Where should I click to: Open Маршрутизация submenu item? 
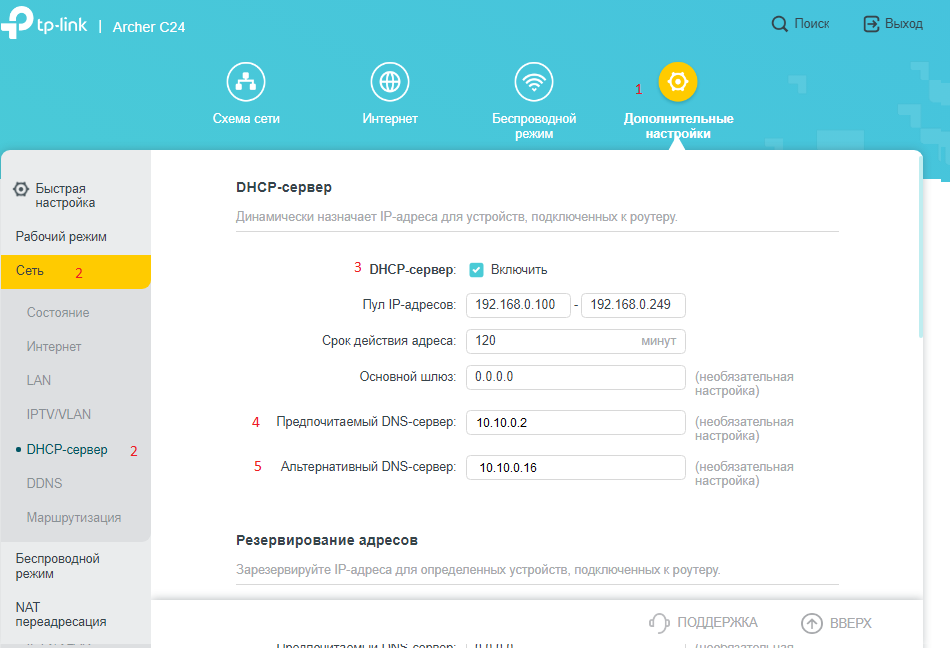[x=74, y=518]
